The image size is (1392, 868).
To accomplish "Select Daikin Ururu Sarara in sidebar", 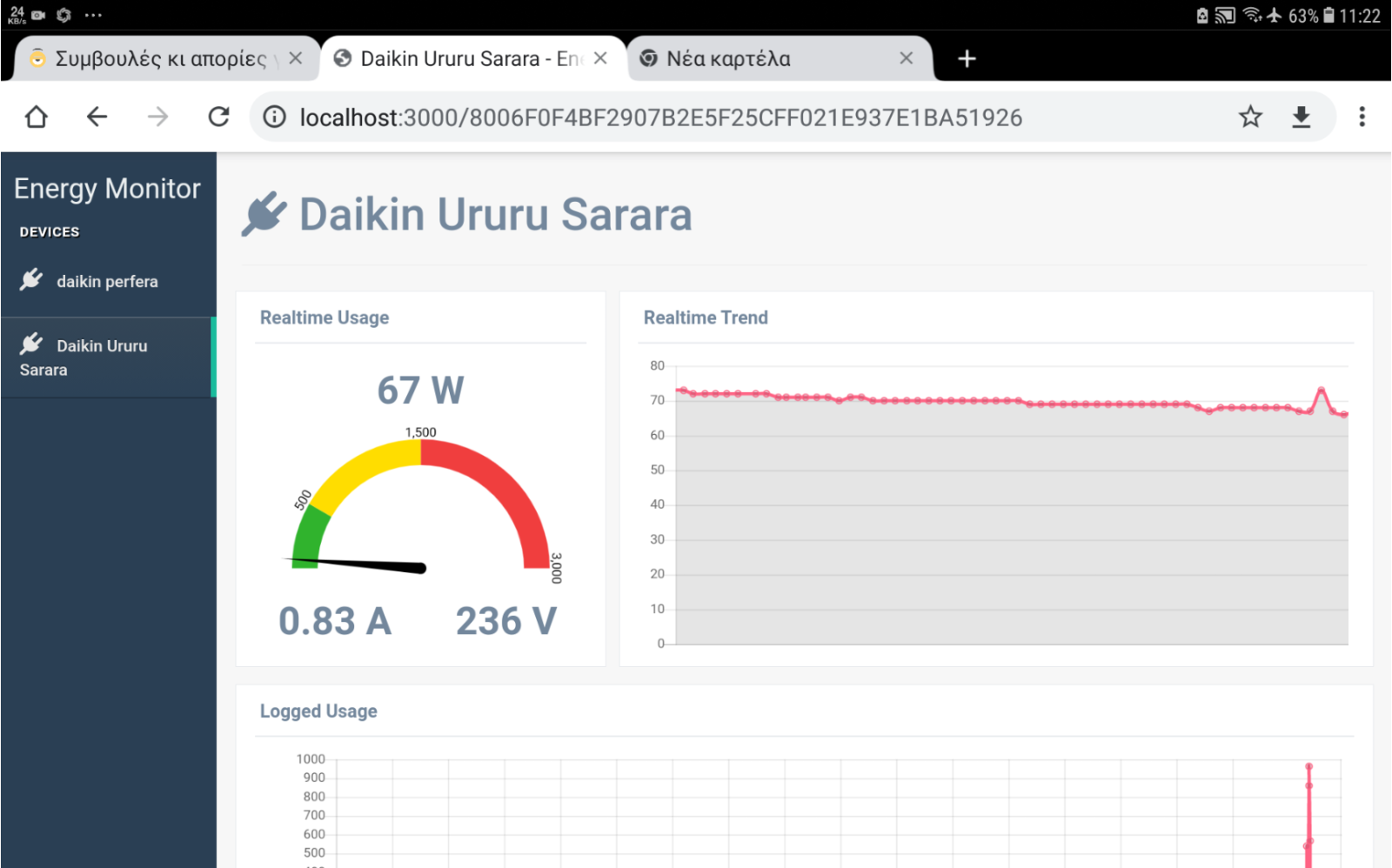I will coord(107,357).
